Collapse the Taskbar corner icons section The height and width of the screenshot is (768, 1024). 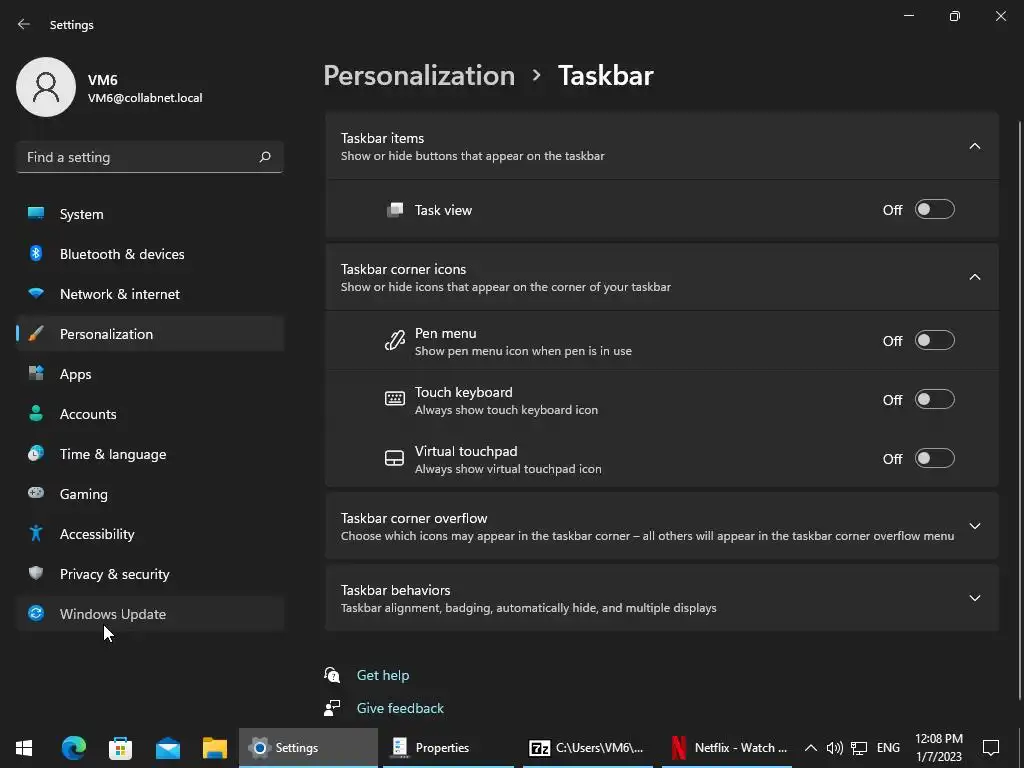tap(975, 278)
